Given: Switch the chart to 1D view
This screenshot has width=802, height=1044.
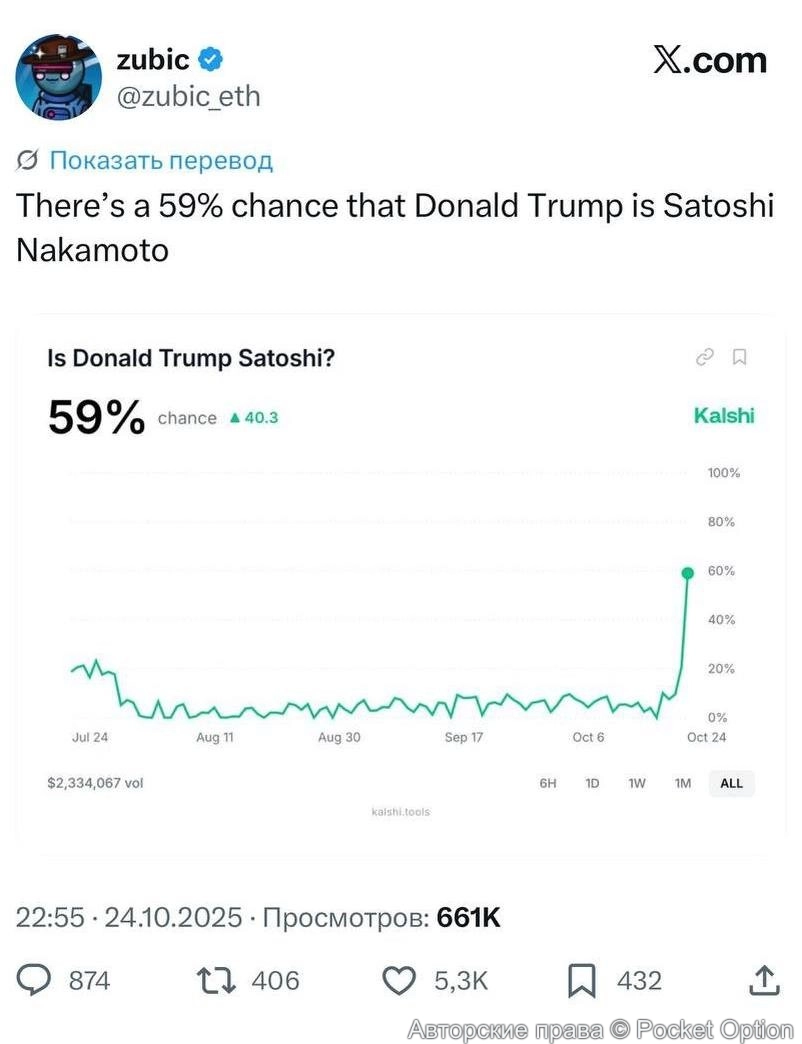Looking at the screenshot, I should [592, 784].
